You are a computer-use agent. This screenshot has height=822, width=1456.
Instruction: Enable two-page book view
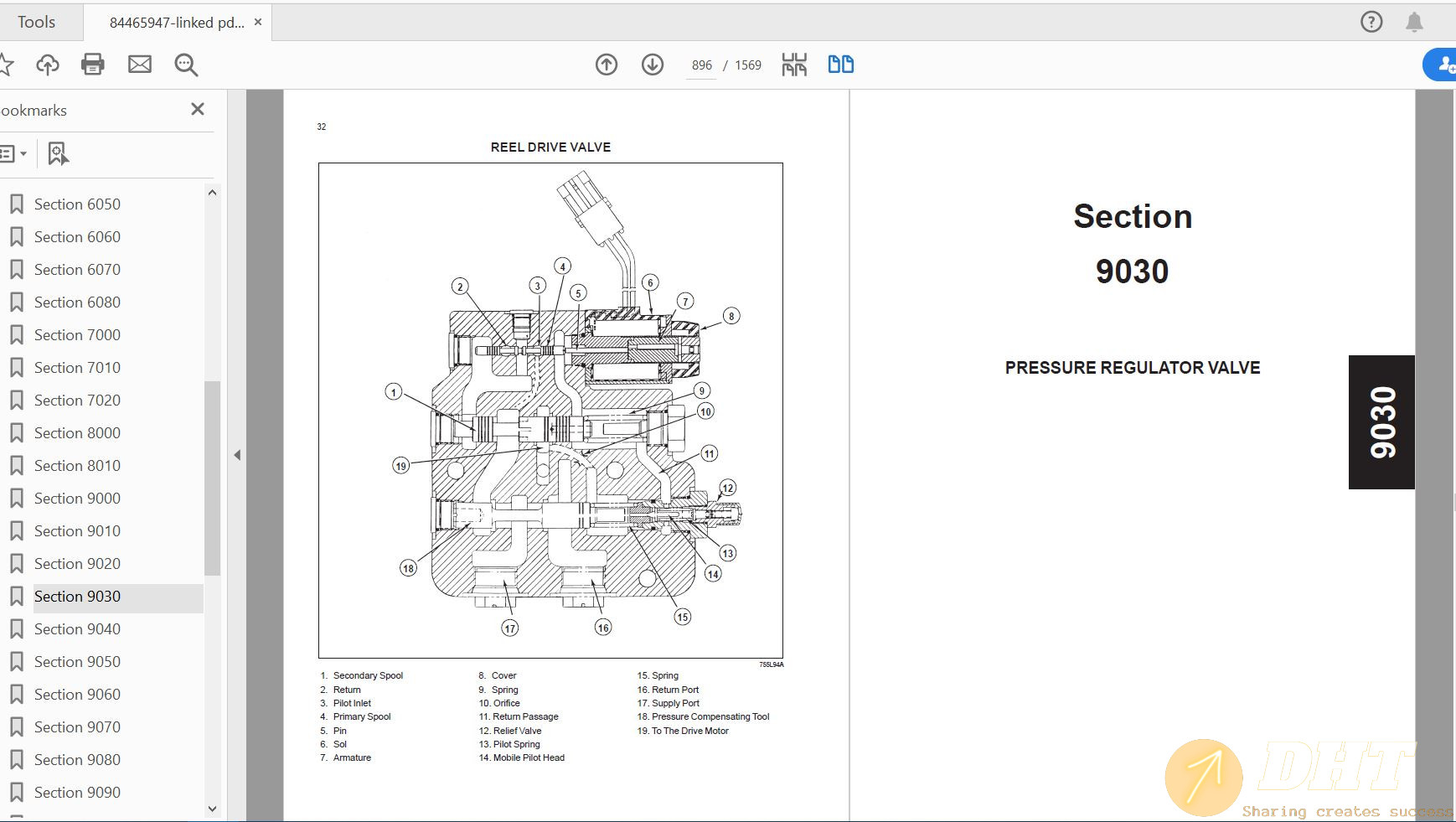point(840,63)
